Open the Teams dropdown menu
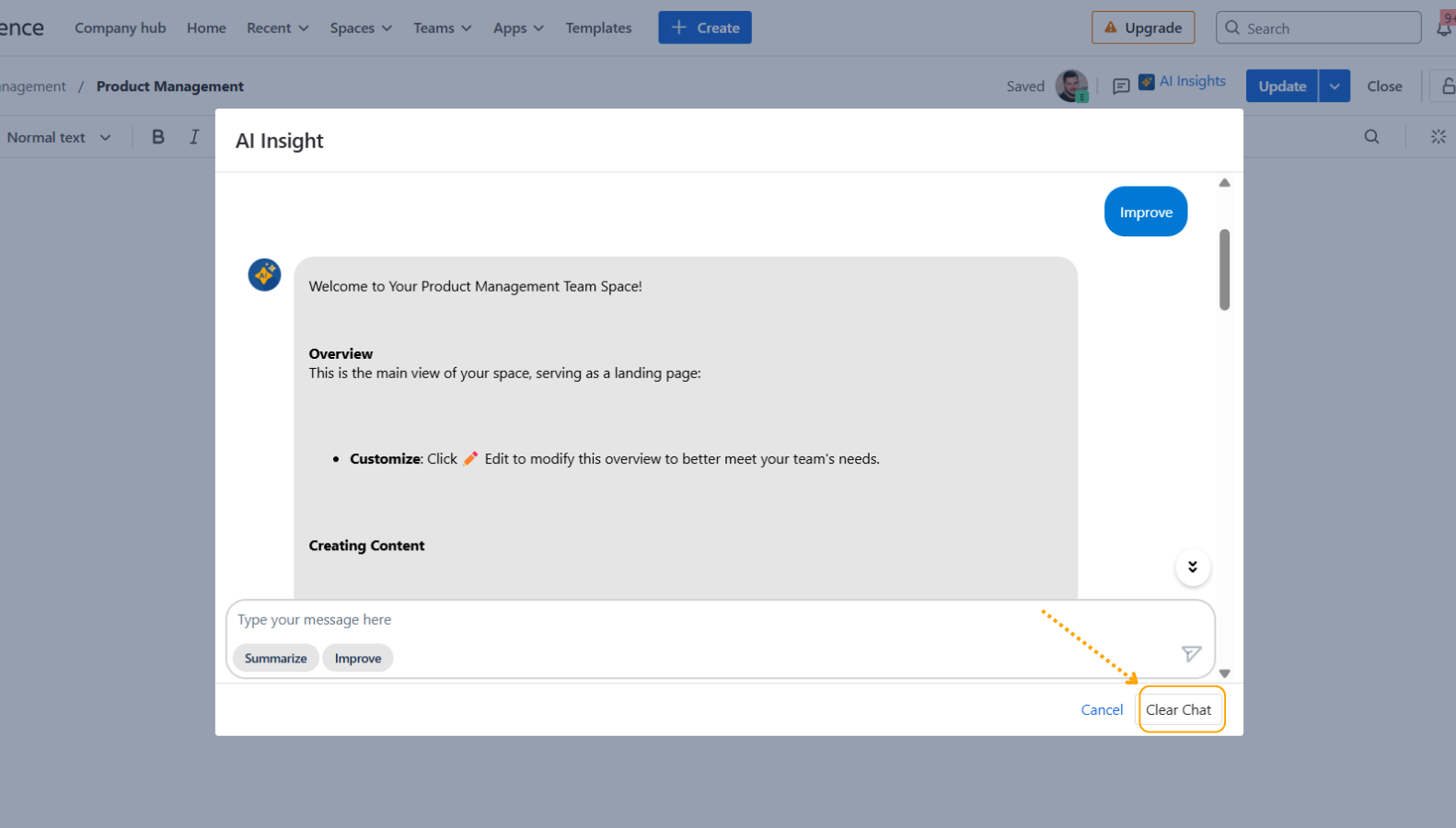The width and height of the screenshot is (1456, 828). 442,29
